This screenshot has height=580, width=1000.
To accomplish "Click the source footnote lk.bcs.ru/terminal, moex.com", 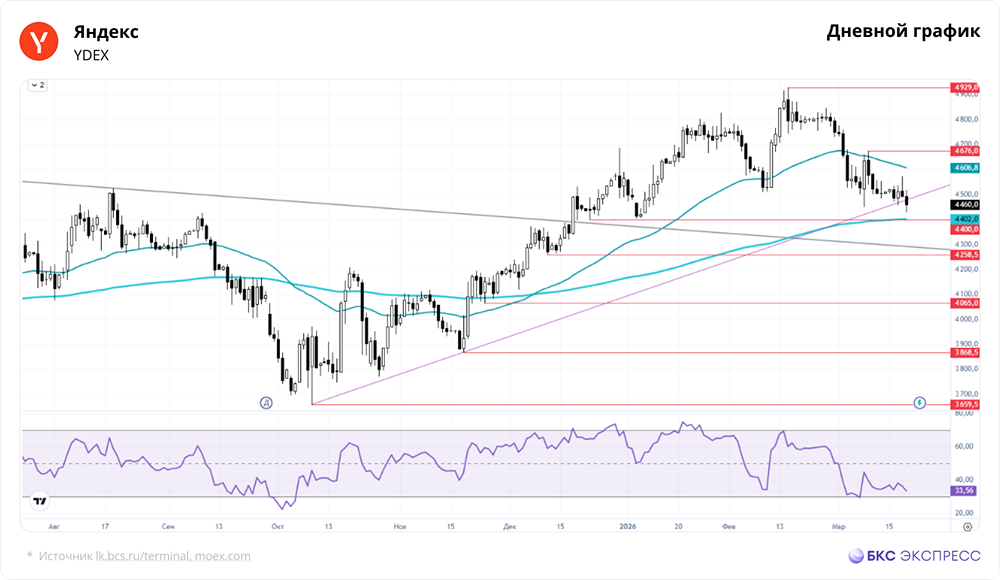I will 173,556.
